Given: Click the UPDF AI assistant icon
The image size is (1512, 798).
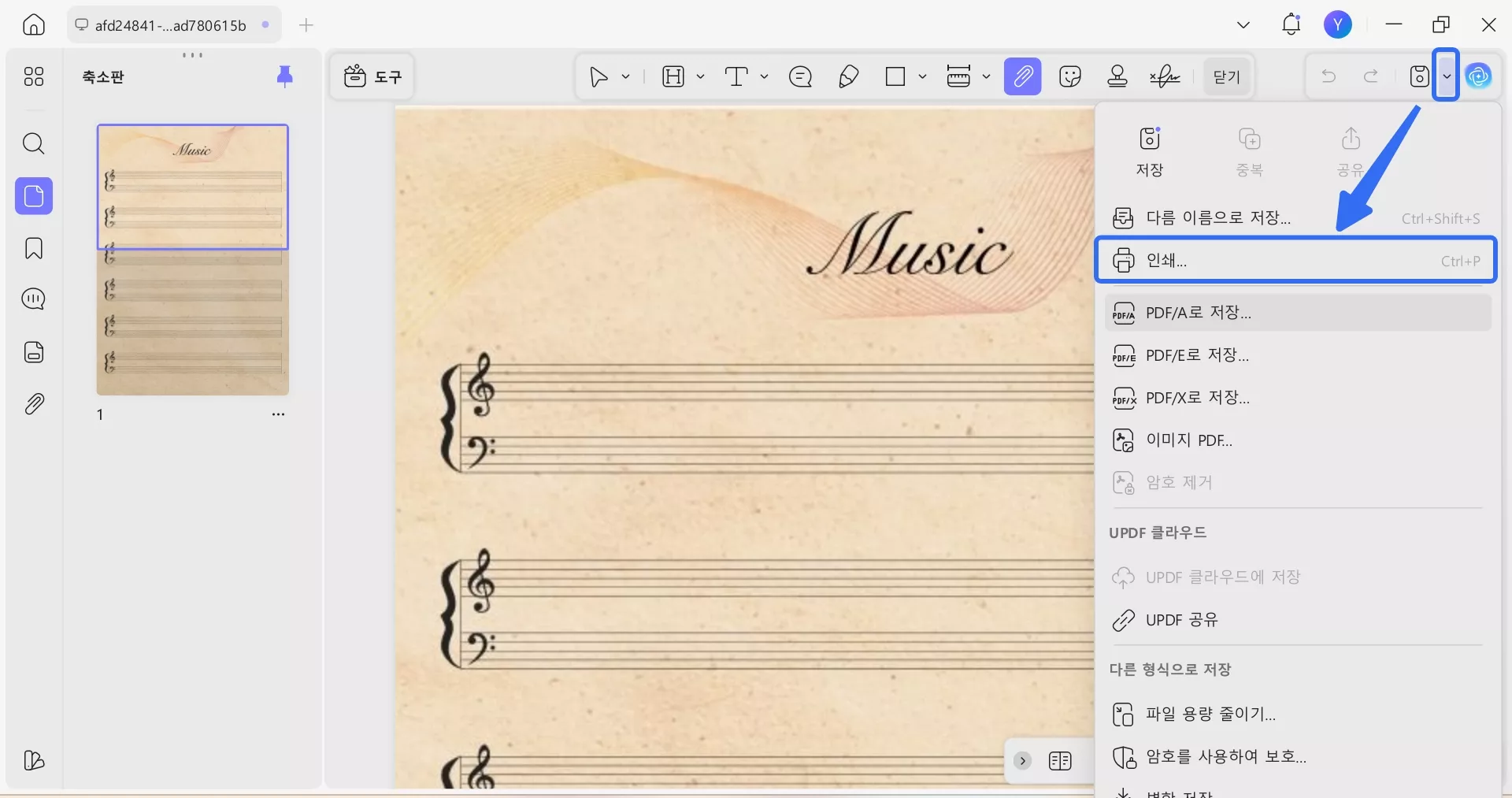Looking at the screenshot, I should pyautogui.click(x=1478, y=76).
